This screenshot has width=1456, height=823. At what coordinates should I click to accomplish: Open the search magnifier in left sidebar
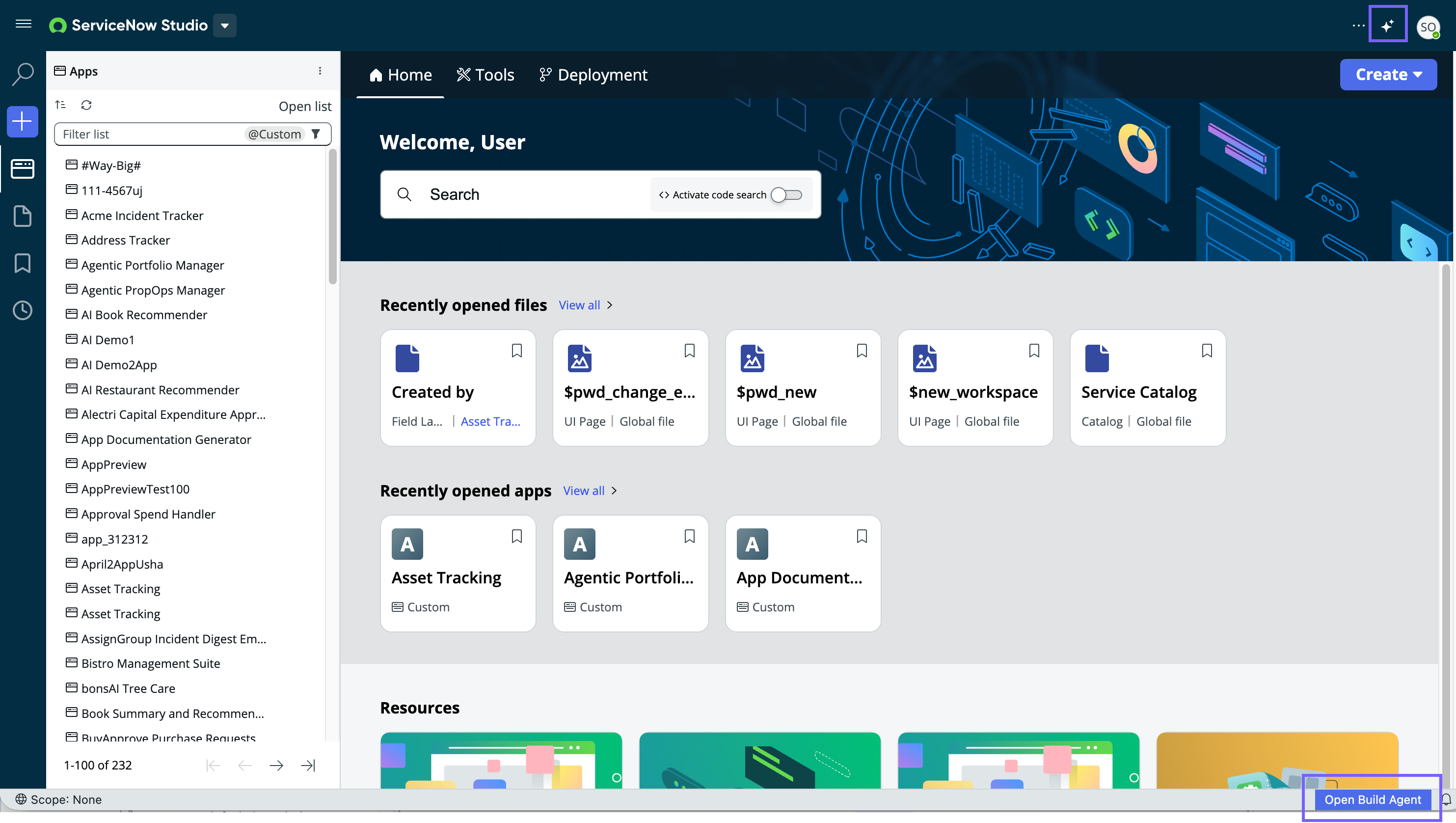coord(23,74)
